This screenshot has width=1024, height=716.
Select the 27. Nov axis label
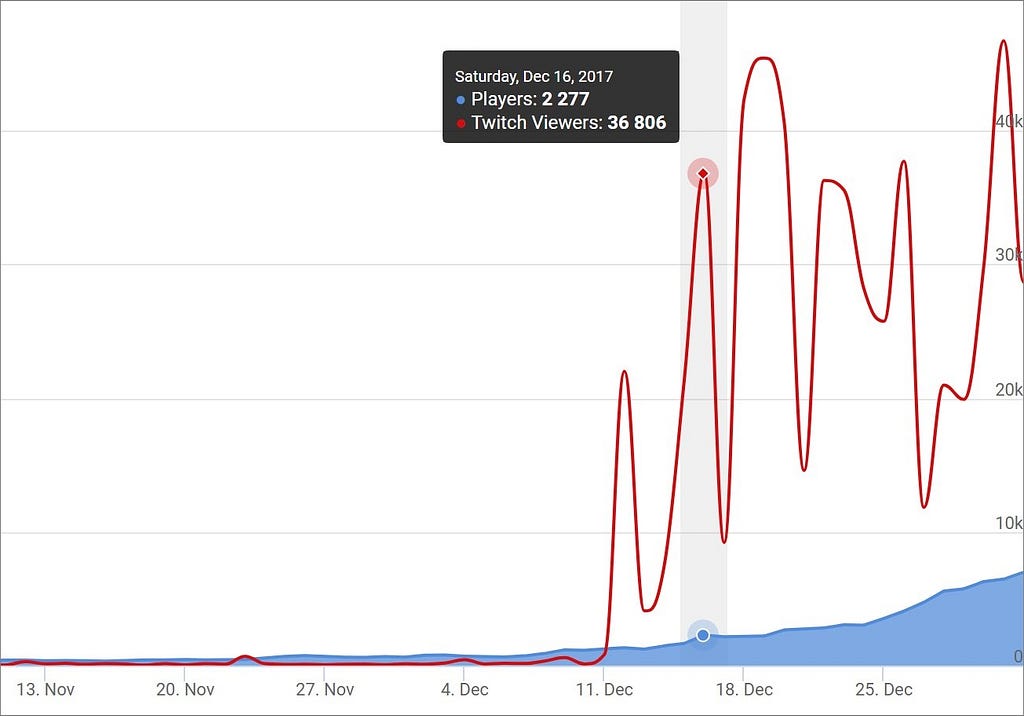point(325,689)
